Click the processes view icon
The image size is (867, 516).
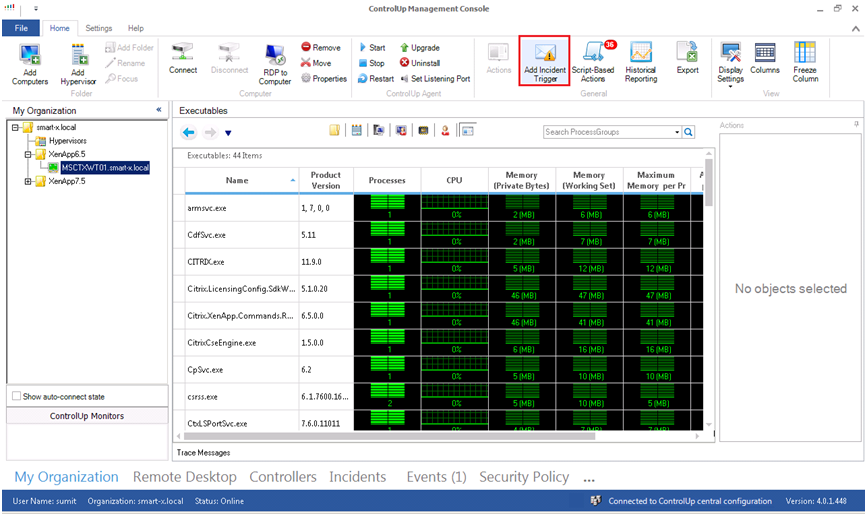click(423, 131)
